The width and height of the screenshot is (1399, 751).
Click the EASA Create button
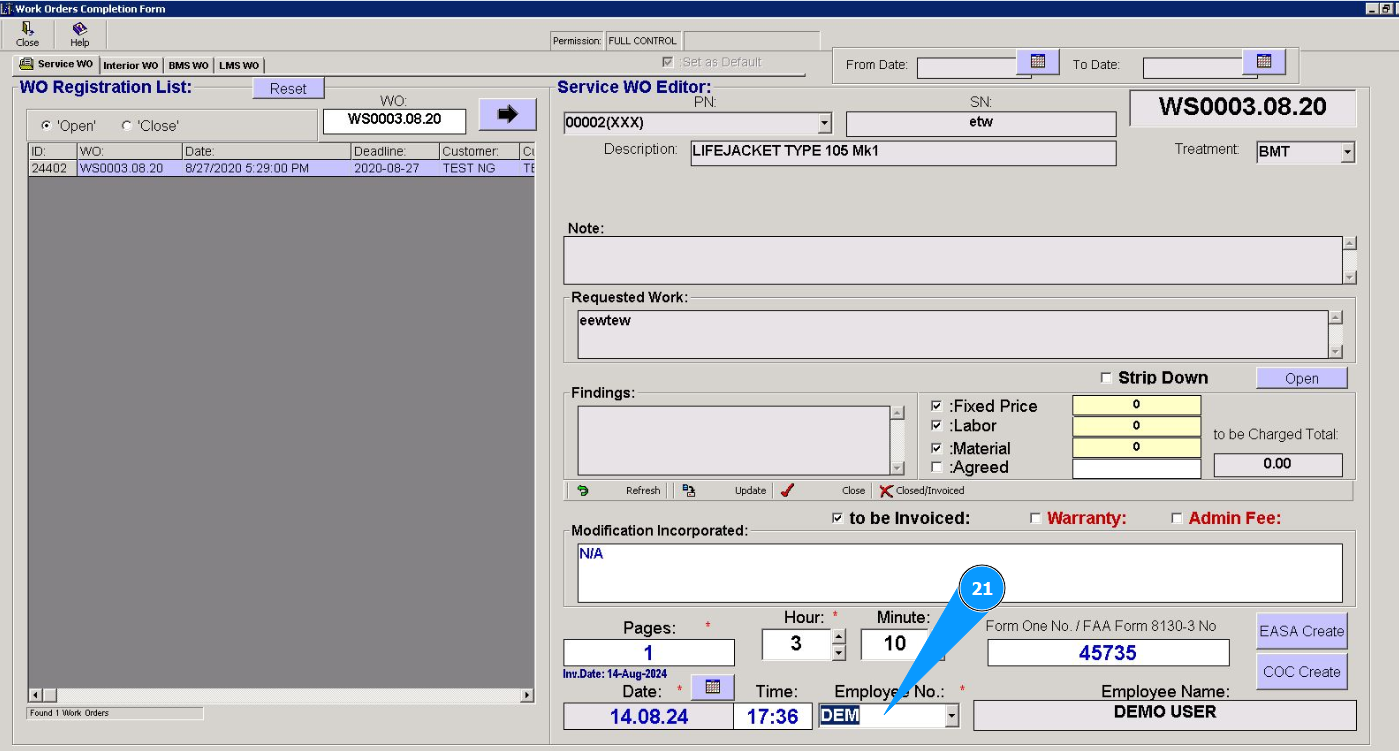(x=1302, y=631)
